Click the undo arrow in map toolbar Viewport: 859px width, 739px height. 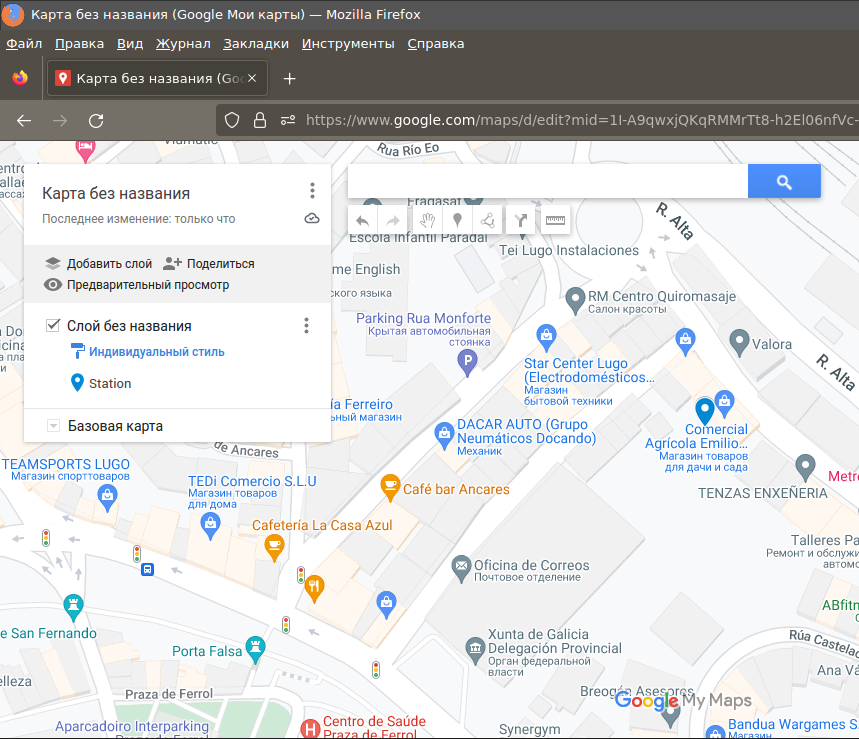362,221
